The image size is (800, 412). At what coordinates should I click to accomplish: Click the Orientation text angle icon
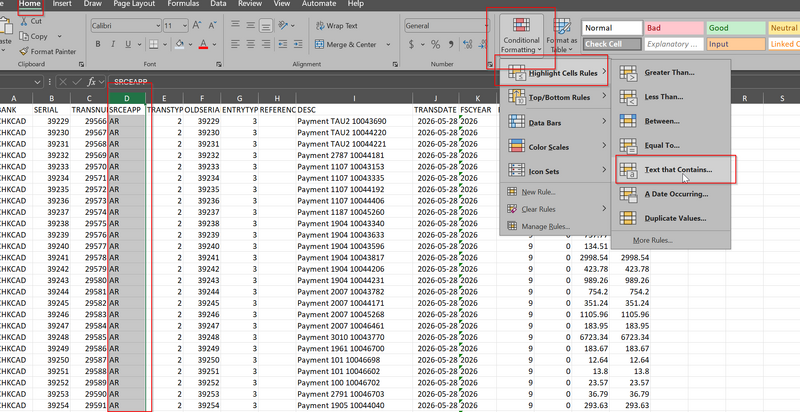tap(283, 25)
